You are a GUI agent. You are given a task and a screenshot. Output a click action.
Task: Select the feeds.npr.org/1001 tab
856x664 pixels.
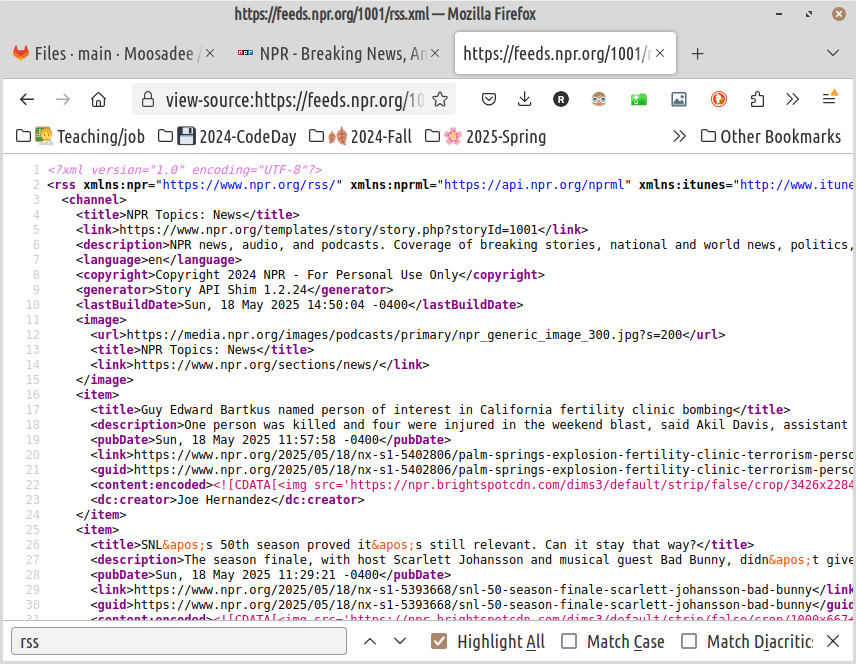(x=565, y=54)
